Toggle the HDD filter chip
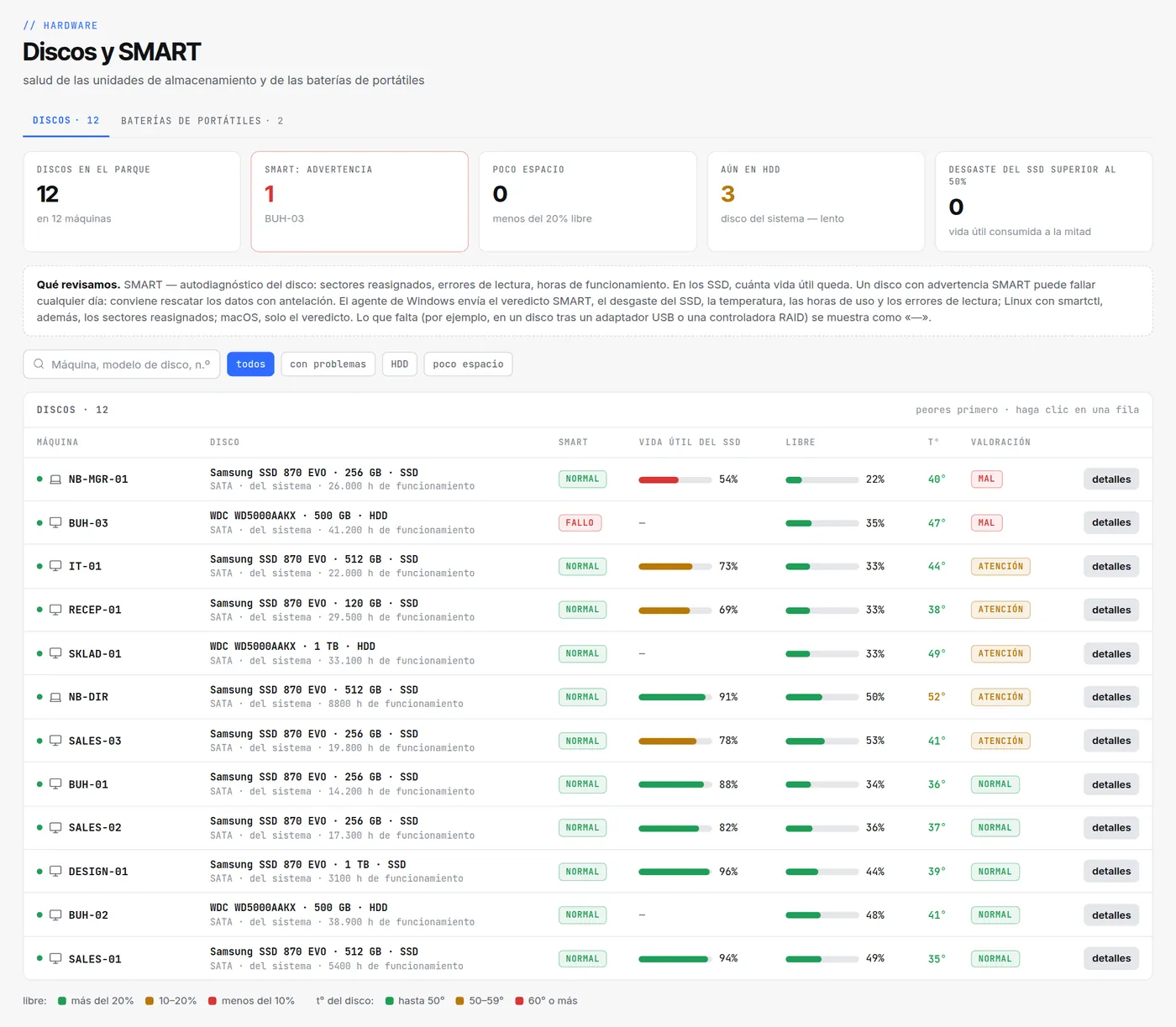 point(400,364)
